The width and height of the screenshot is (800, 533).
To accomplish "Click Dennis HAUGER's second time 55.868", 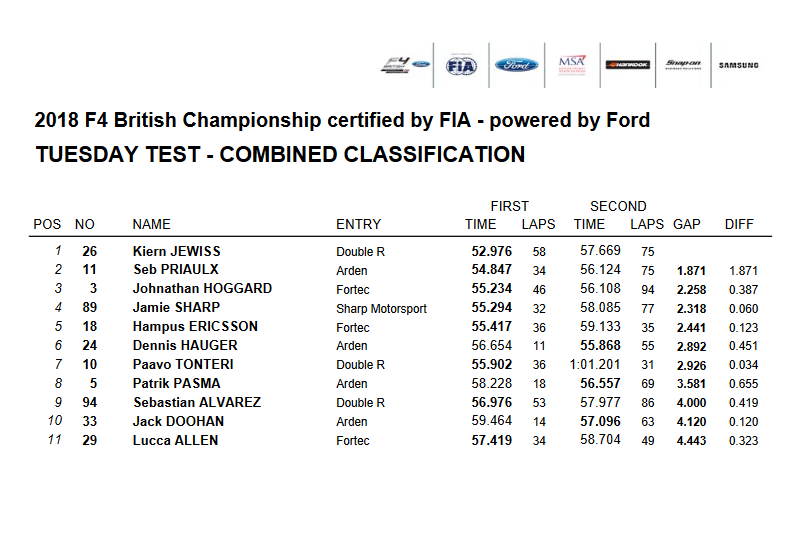I will (601, 345).
